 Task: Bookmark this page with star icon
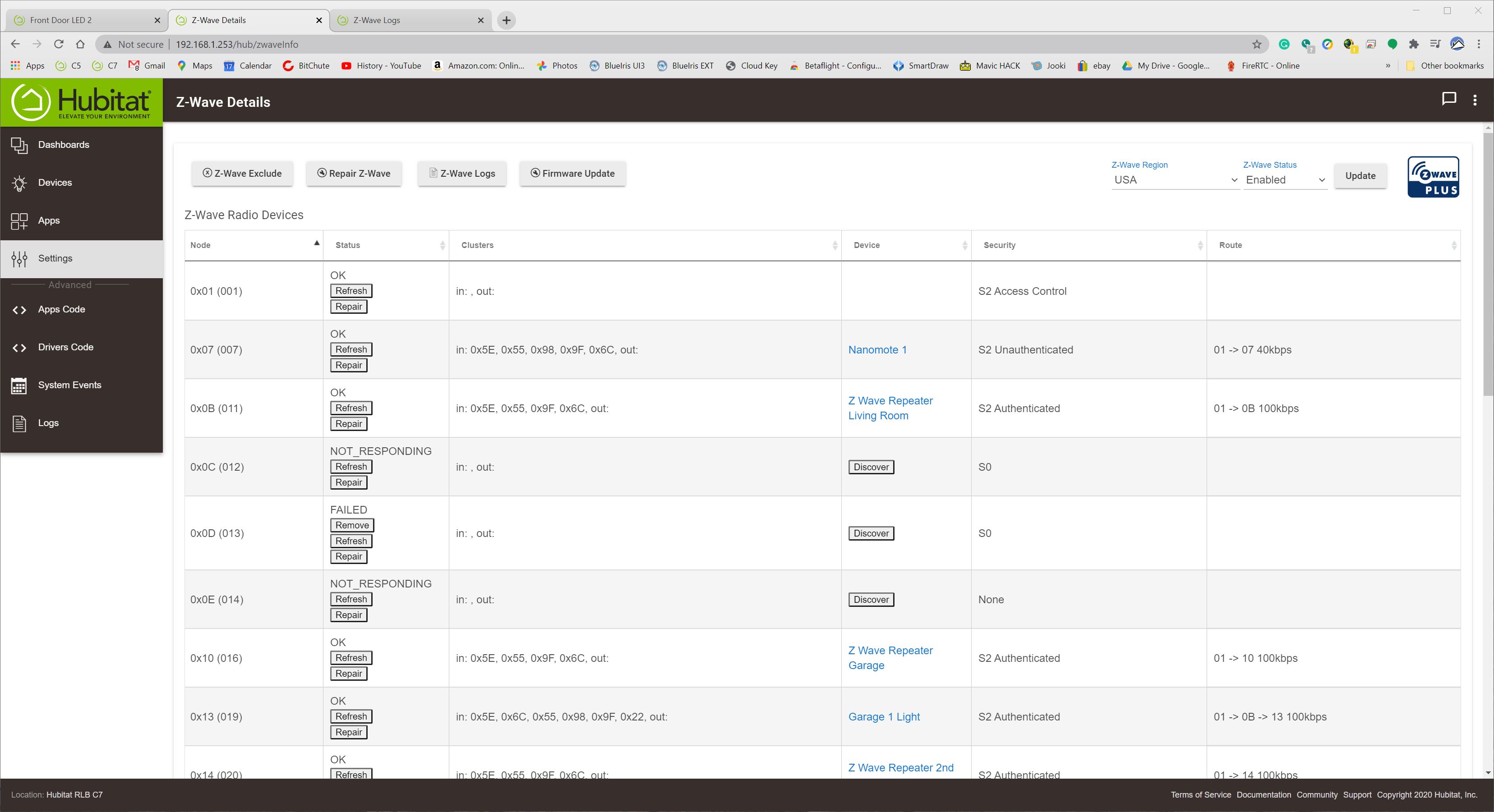pos(1257,45)
